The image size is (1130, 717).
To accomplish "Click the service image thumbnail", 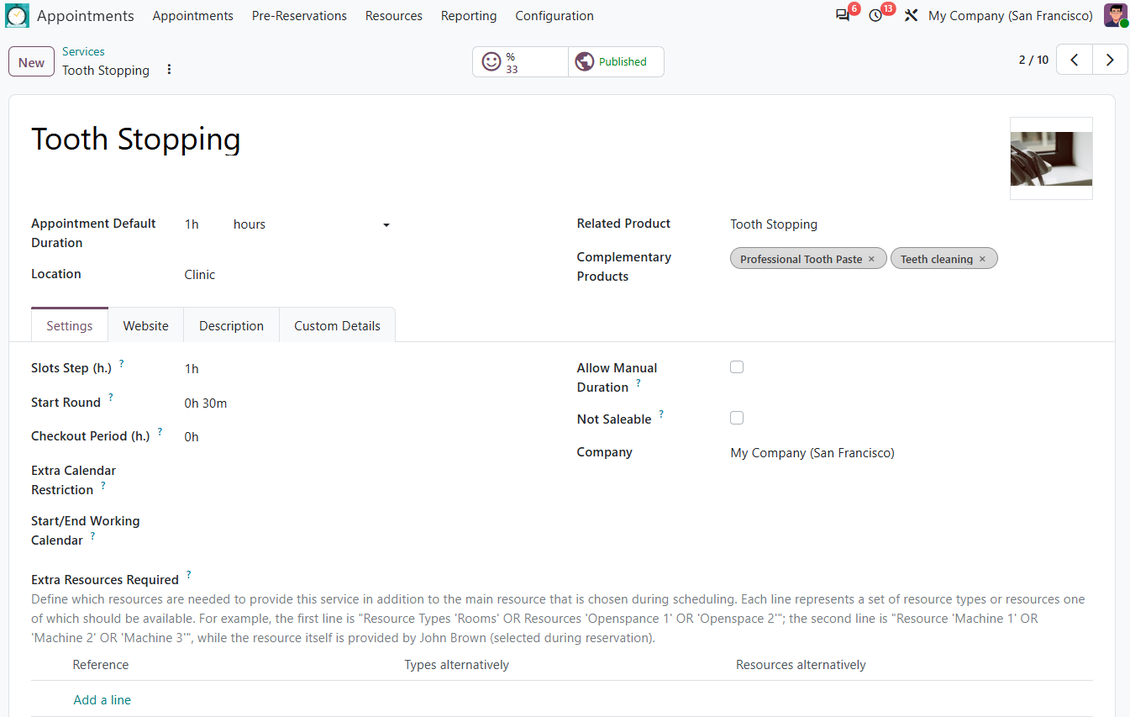I will 1051,159.
